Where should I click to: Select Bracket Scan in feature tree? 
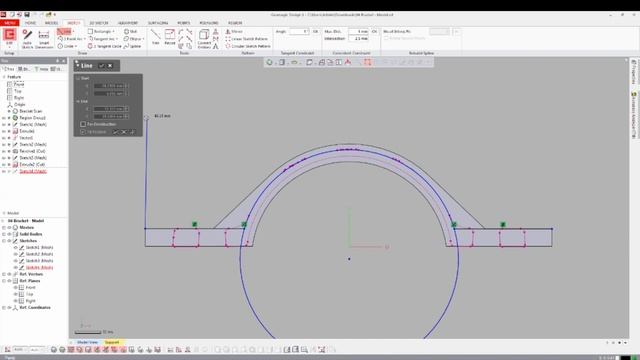[x=31, y=111]
